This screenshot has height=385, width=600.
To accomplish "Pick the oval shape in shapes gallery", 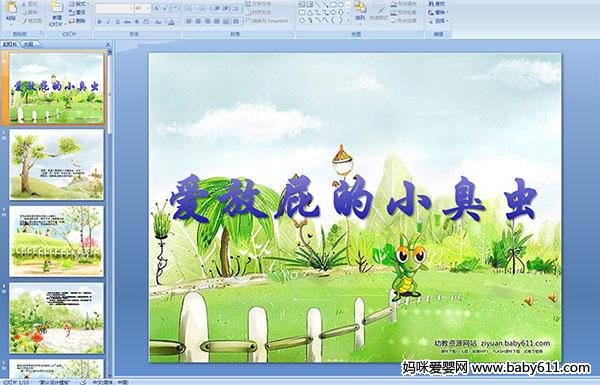I will pos(342,5).
